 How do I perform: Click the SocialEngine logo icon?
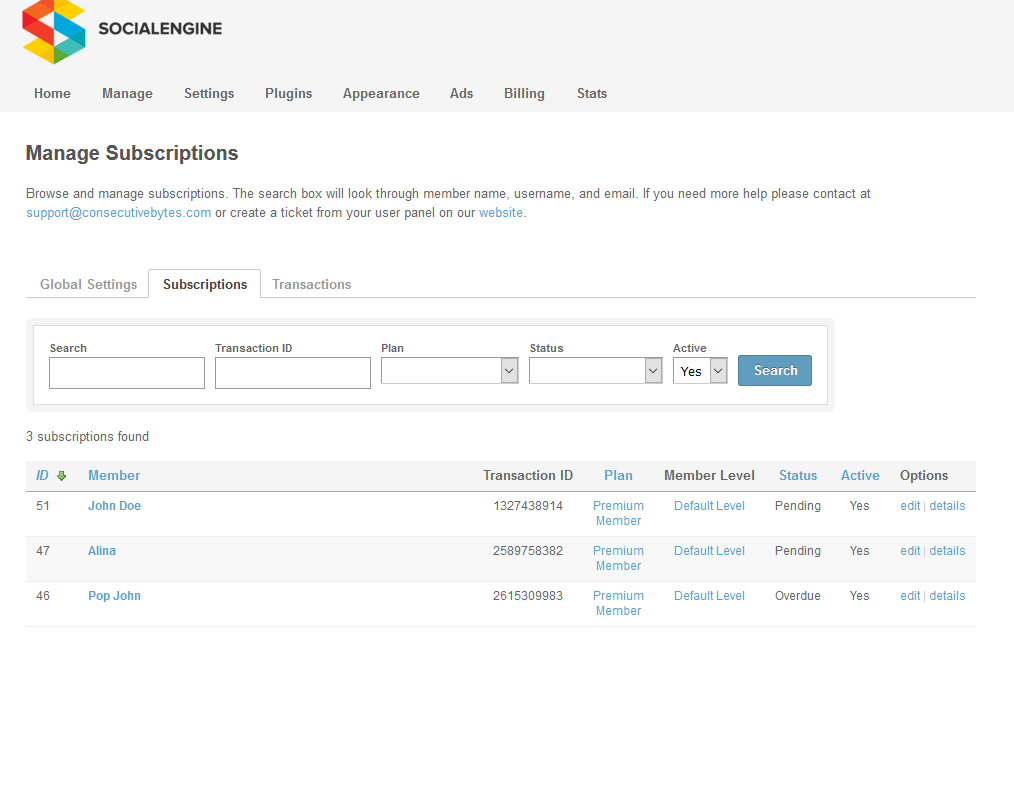pyautogui.click(x=54, y=31)
